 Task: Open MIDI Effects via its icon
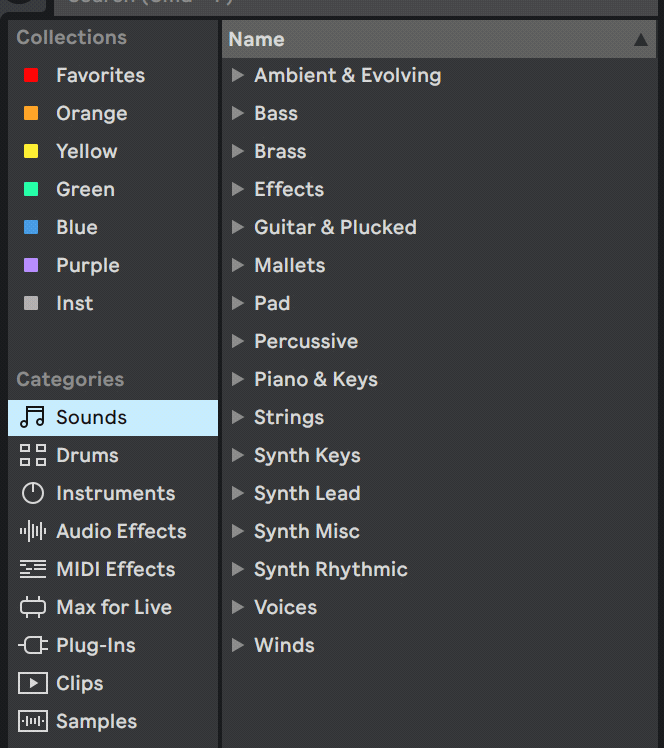point(32,569)
